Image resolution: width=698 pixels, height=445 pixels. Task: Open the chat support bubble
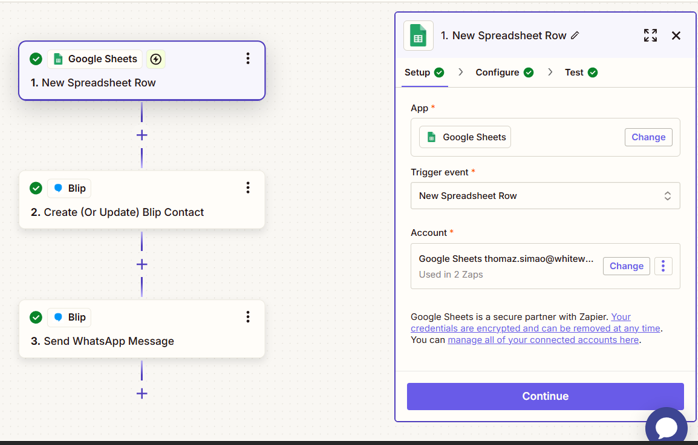tap(666, 427)
